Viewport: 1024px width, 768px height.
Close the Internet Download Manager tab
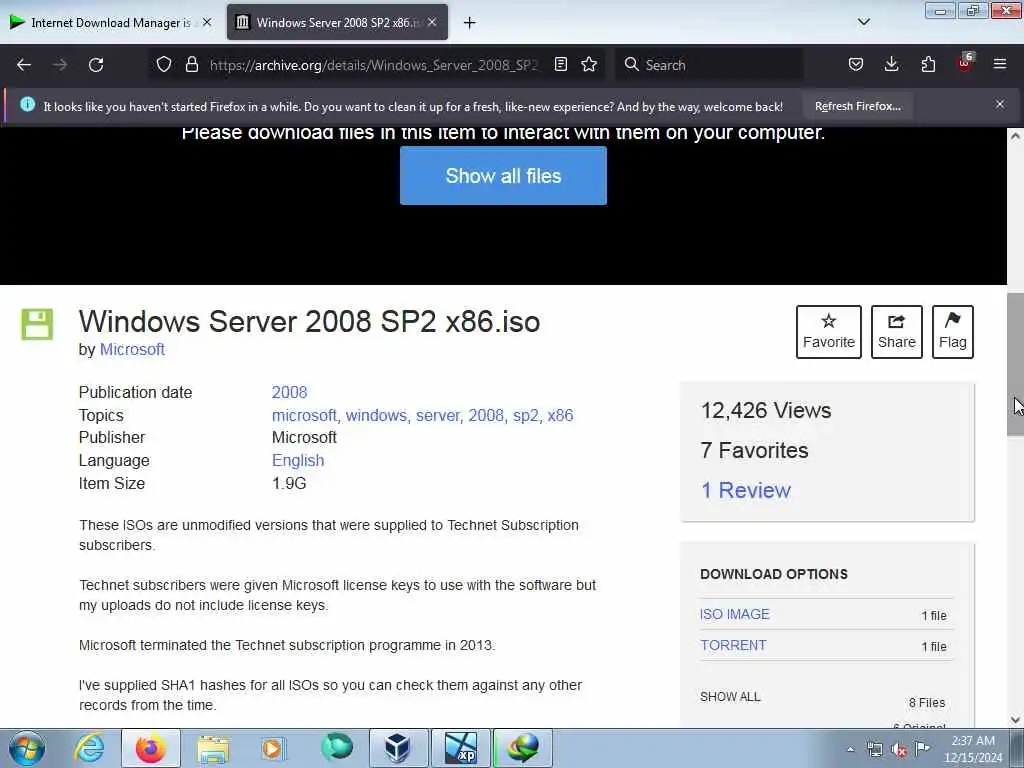click(x=207, y=22)
